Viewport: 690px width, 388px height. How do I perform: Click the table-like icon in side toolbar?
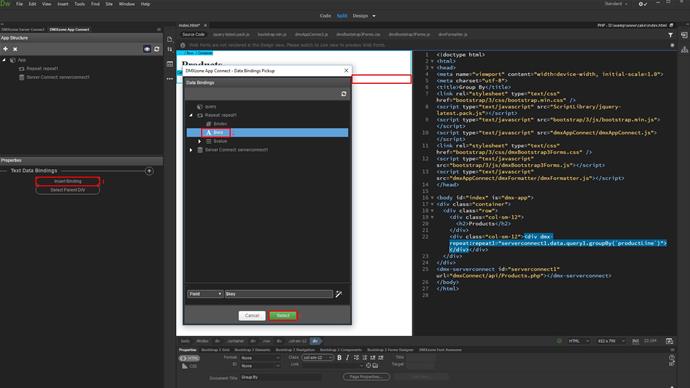tap(170, 64)
